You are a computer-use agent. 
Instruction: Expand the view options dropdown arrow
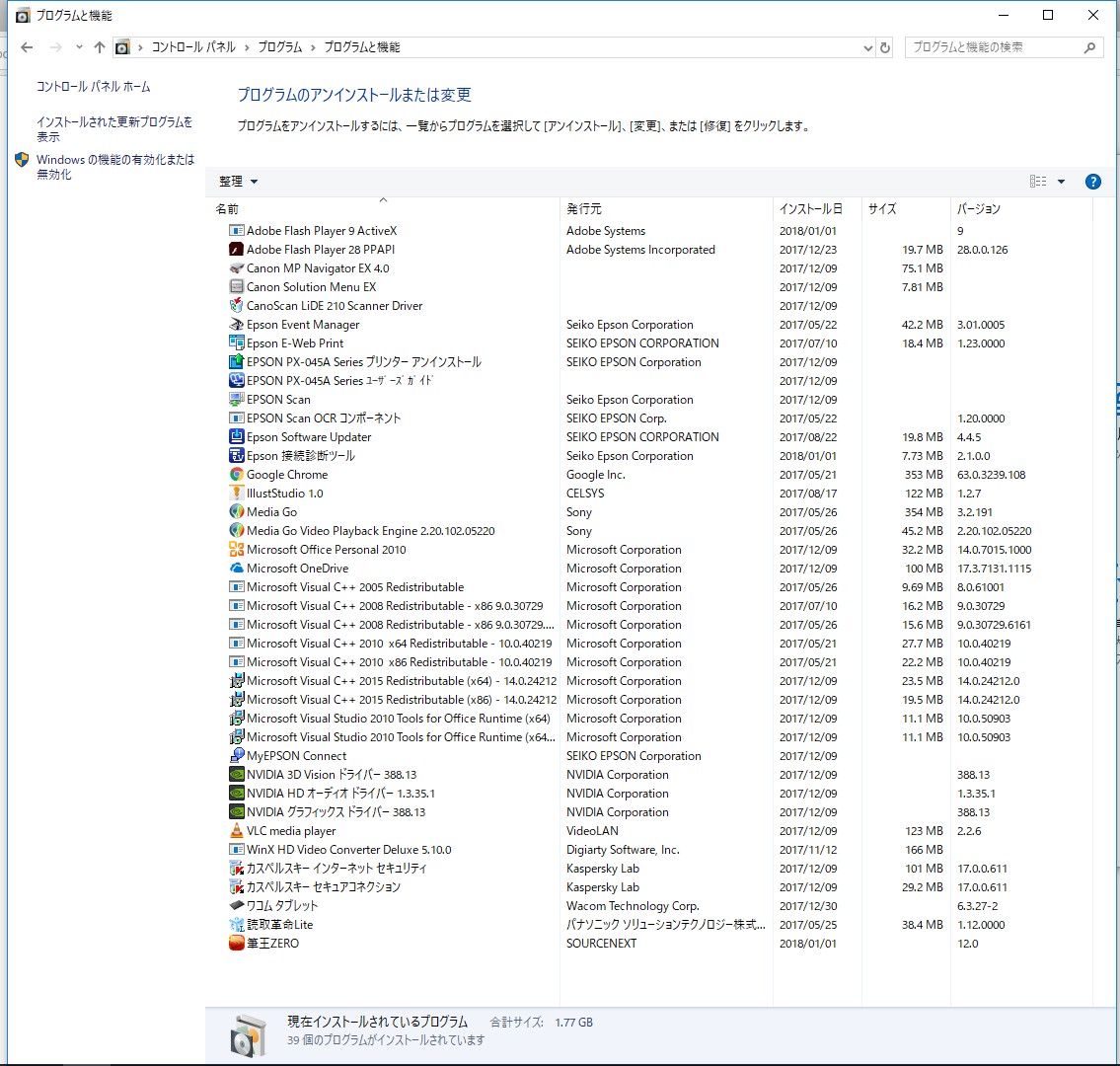(x=1062, y=182)
